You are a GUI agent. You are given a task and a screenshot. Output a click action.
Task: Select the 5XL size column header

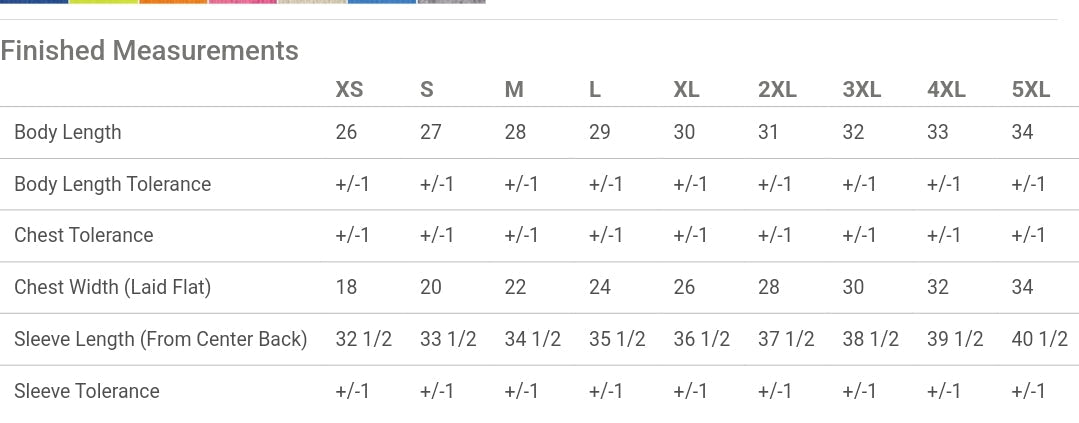coord(1031,89)
